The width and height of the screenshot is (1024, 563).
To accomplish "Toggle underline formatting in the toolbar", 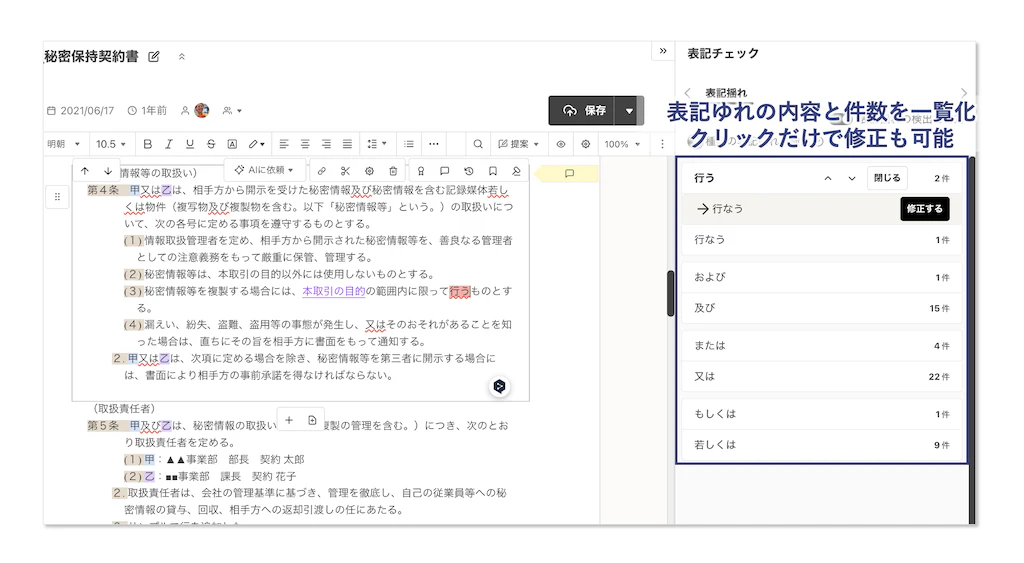I will [190, 144].
